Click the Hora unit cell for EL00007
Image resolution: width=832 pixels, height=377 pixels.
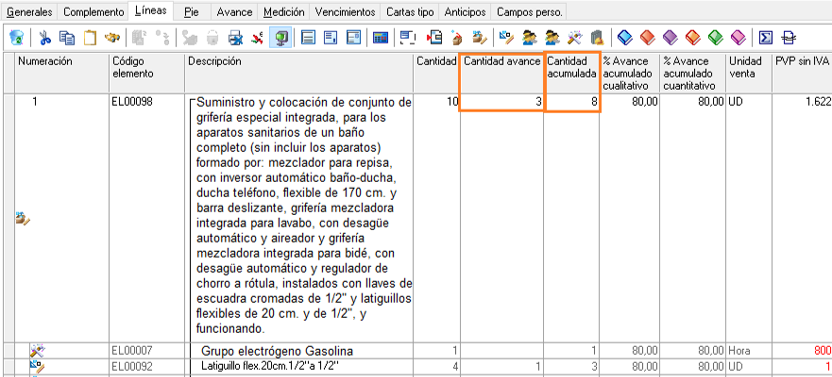[x=748, y=351]
